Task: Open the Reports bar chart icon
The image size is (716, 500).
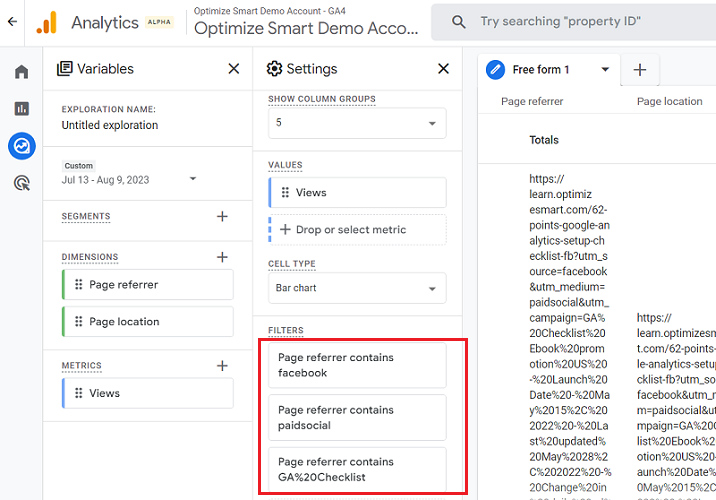Action: click(x=21, y=109)
